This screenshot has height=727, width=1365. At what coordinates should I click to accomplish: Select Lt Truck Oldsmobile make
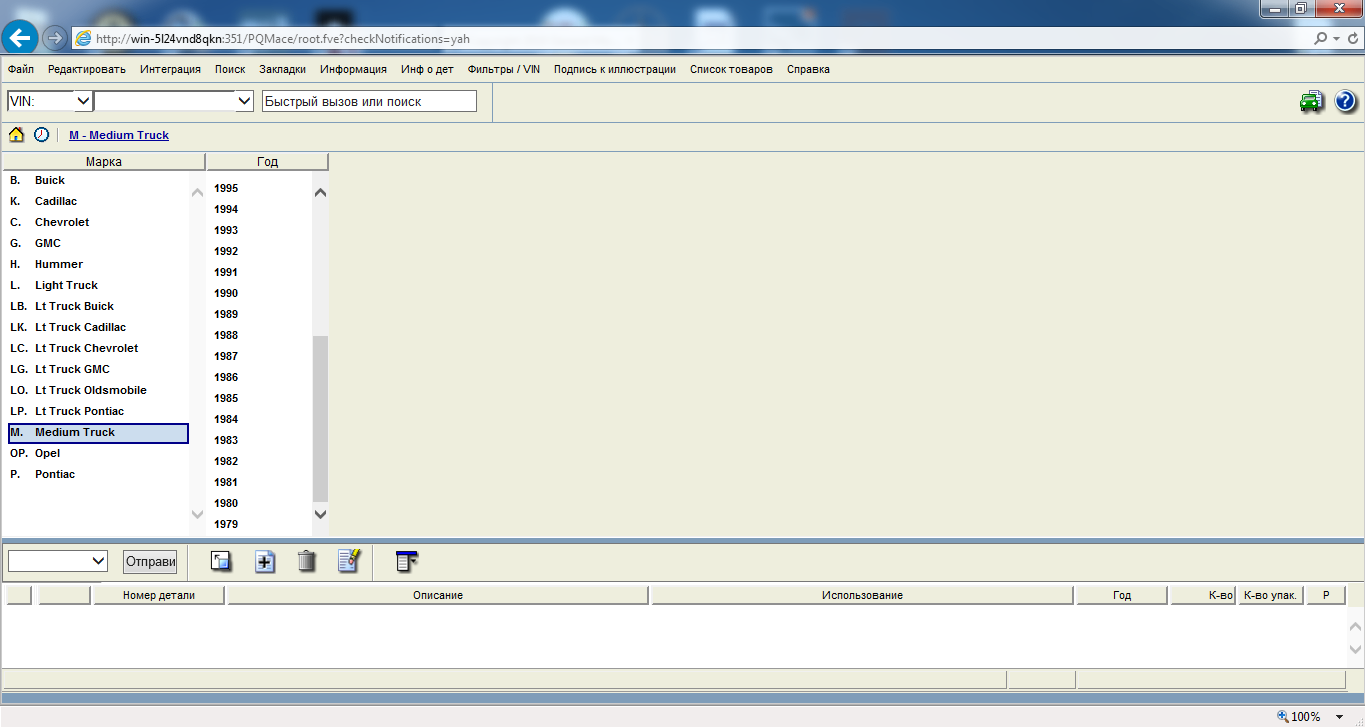pyautogui.click(x=91, y=390)
